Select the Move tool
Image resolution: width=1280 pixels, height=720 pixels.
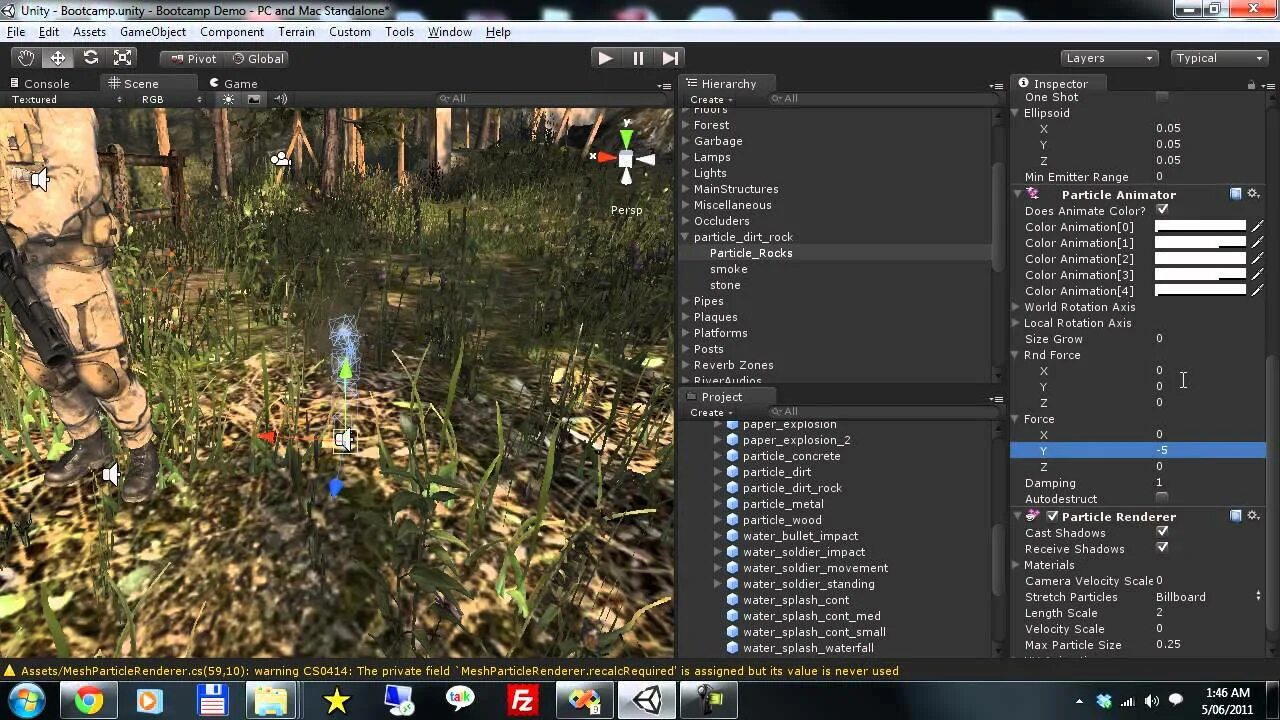[58, 58]
